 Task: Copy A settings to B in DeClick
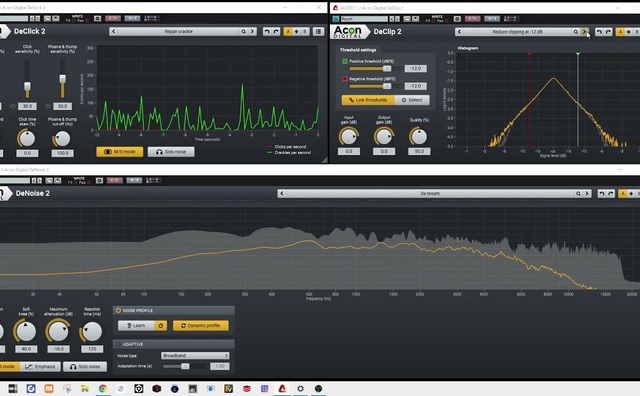pos(296,31)
